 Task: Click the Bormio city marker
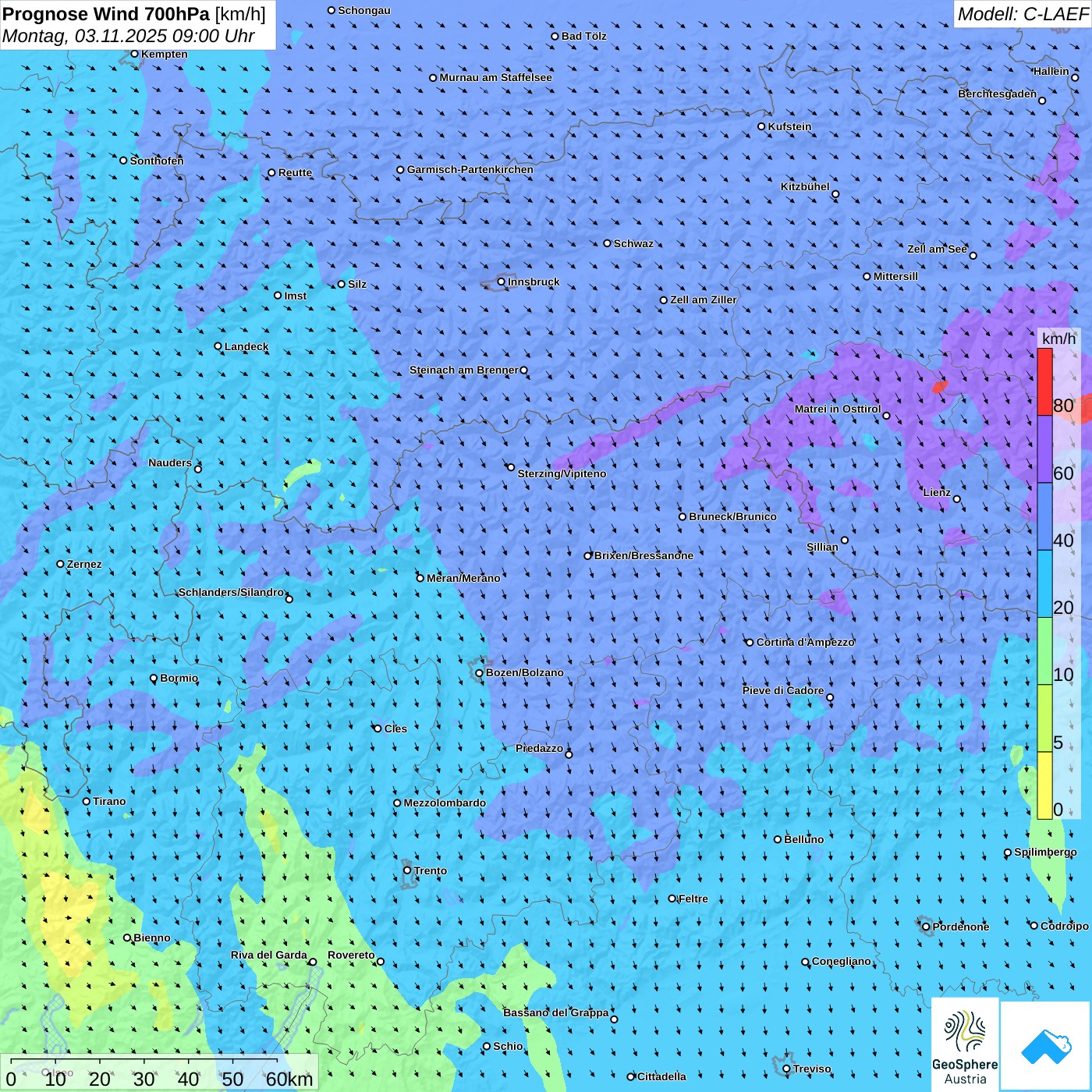click(x=154, y=679)
